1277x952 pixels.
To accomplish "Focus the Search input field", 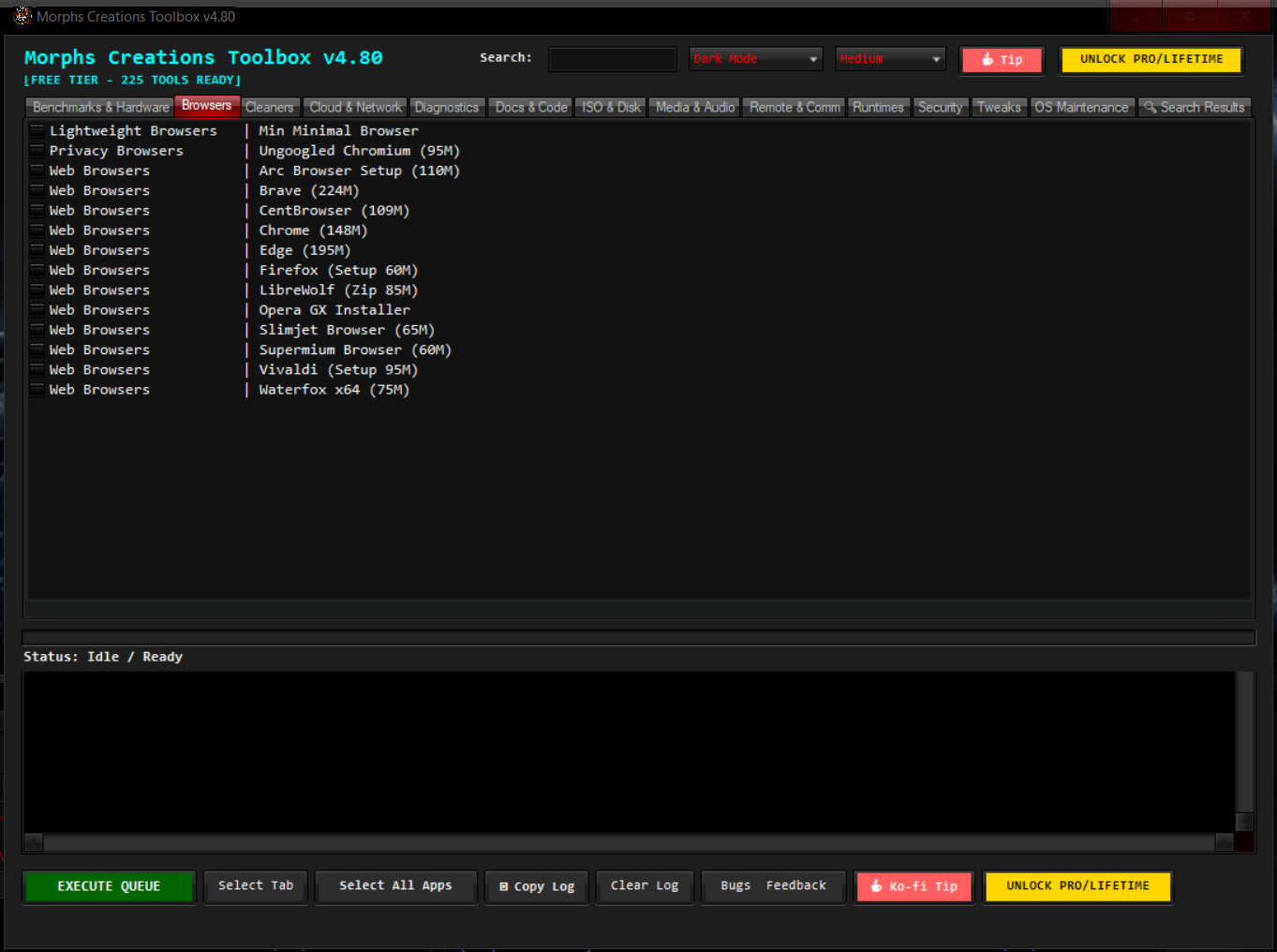I will (613, 59).
